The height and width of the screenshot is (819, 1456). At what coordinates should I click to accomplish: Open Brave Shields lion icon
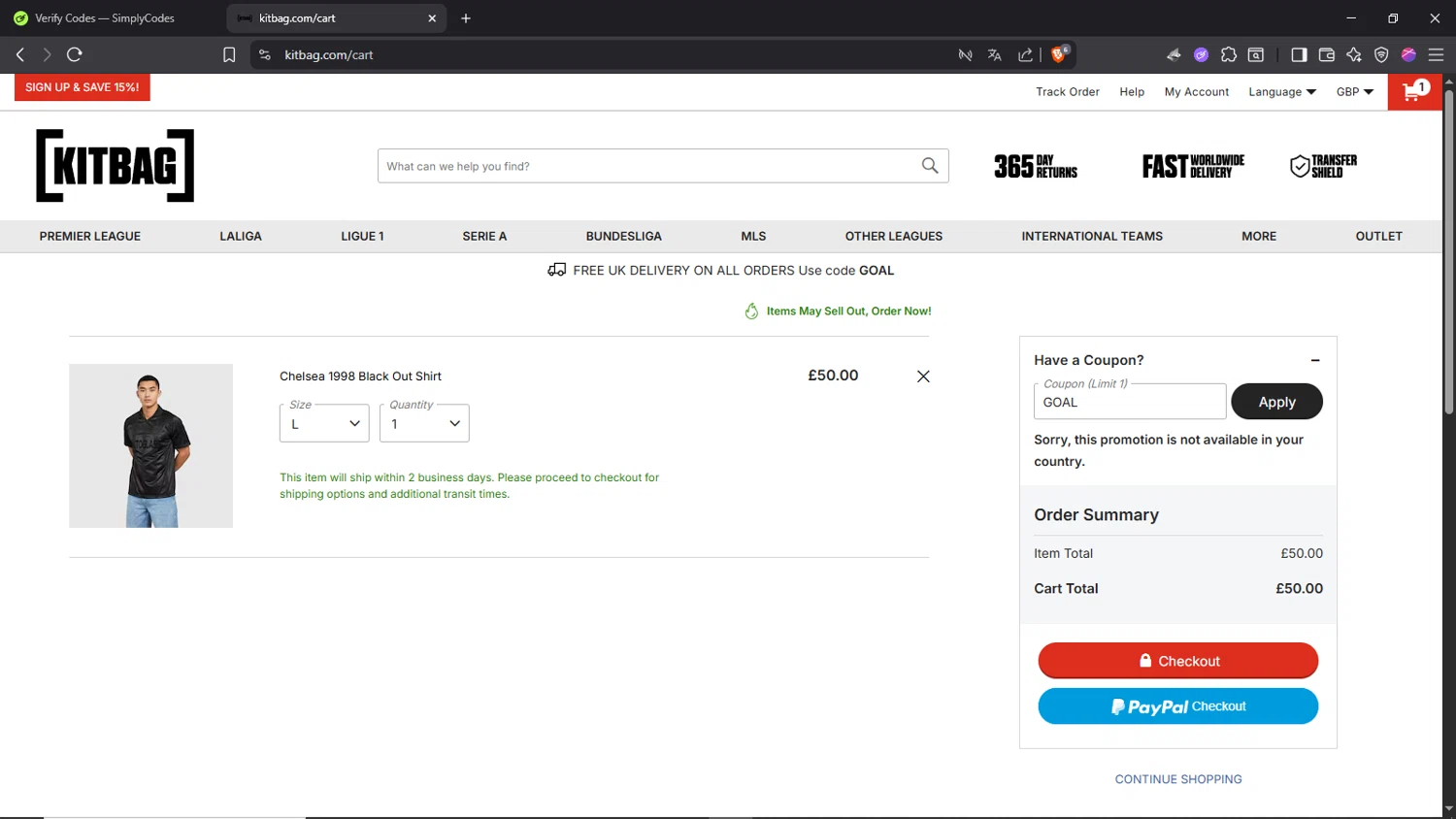[x=1059, y=54]
